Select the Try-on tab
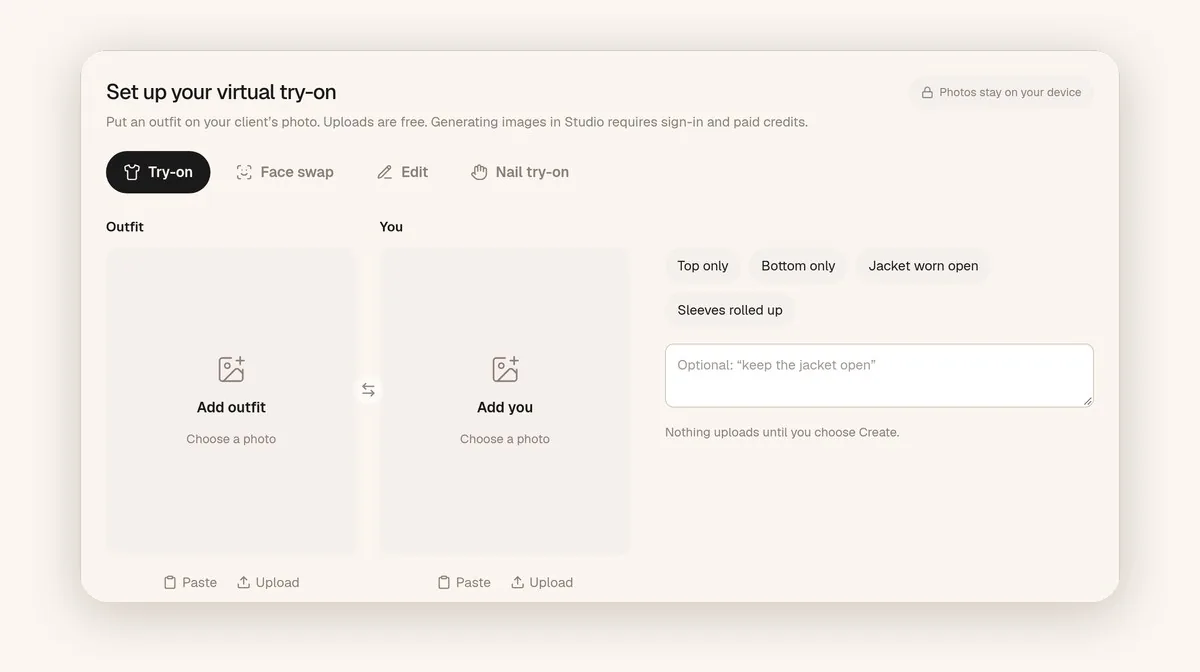This screenshot has width=1200, height=672. pos(158,172)
